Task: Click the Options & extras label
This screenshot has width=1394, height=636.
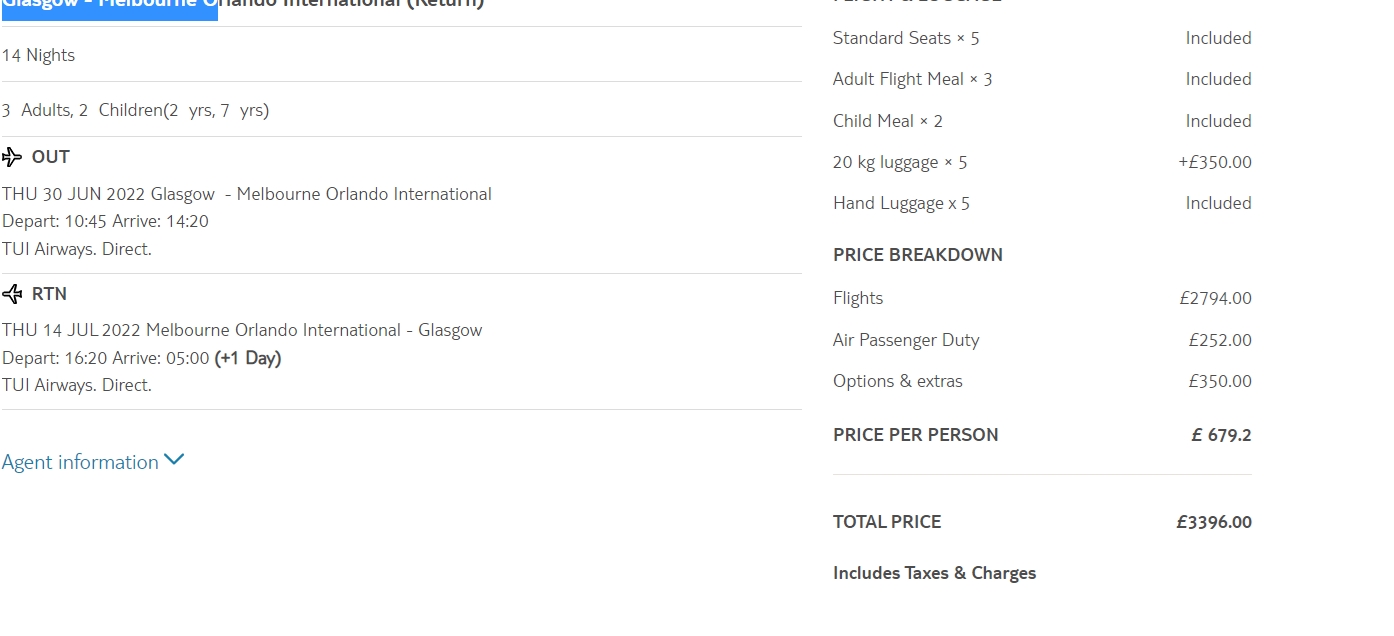Action: click(897, 381)
